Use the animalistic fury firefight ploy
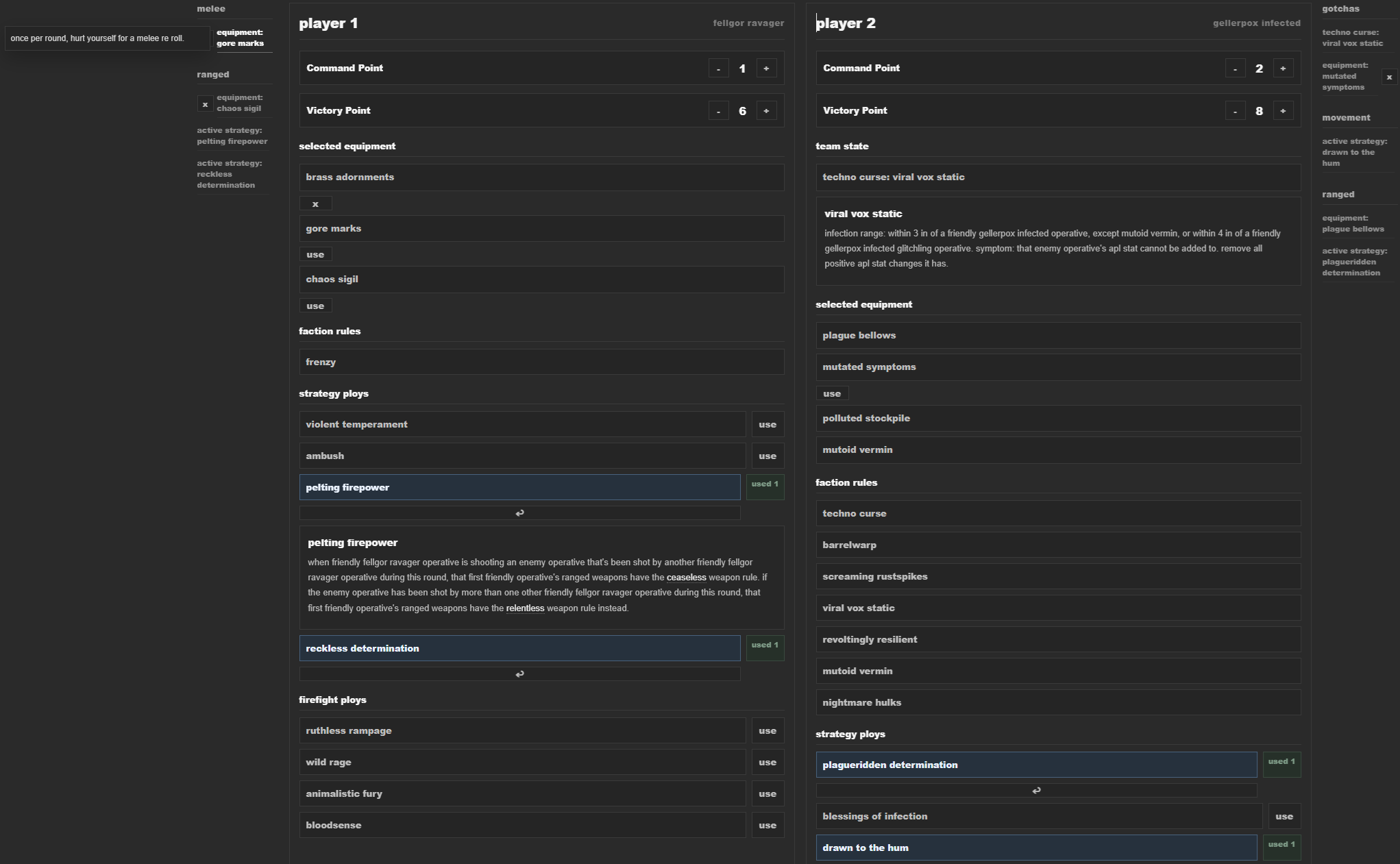The height and width of the screenshot is (864, 1400). coord(767,793)
